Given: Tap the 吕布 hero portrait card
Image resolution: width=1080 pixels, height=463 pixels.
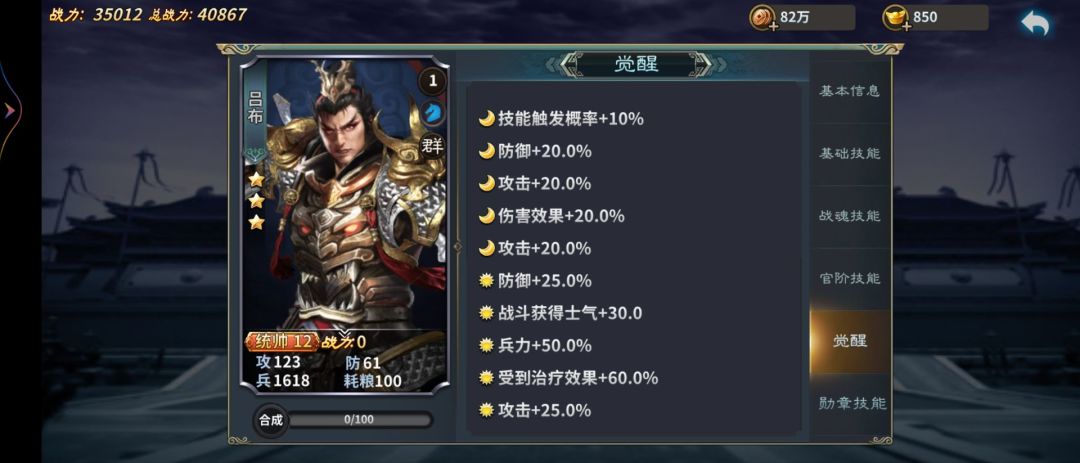Looking at the screenshot, I should coord(344,225).
